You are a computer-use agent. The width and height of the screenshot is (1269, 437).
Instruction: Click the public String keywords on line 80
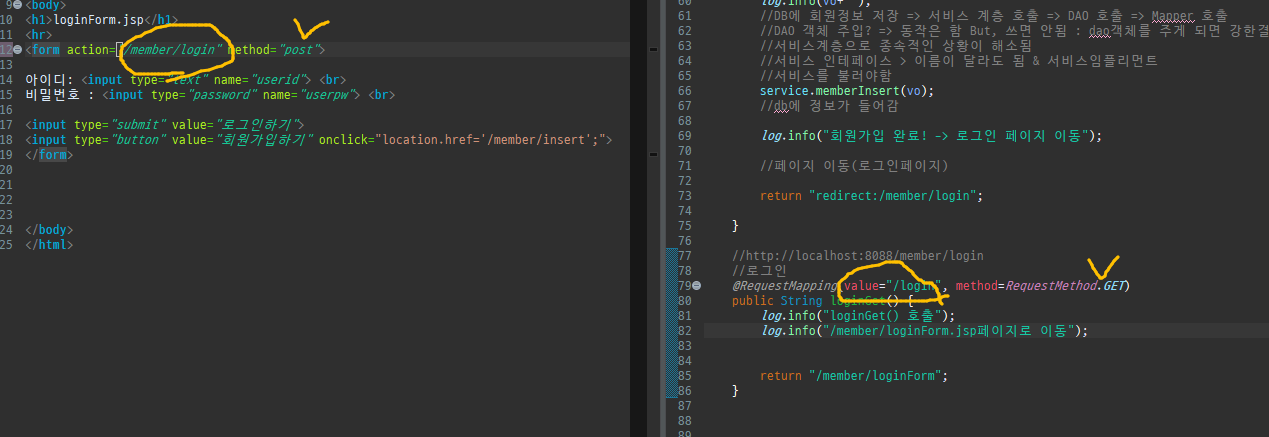point(777,301)
